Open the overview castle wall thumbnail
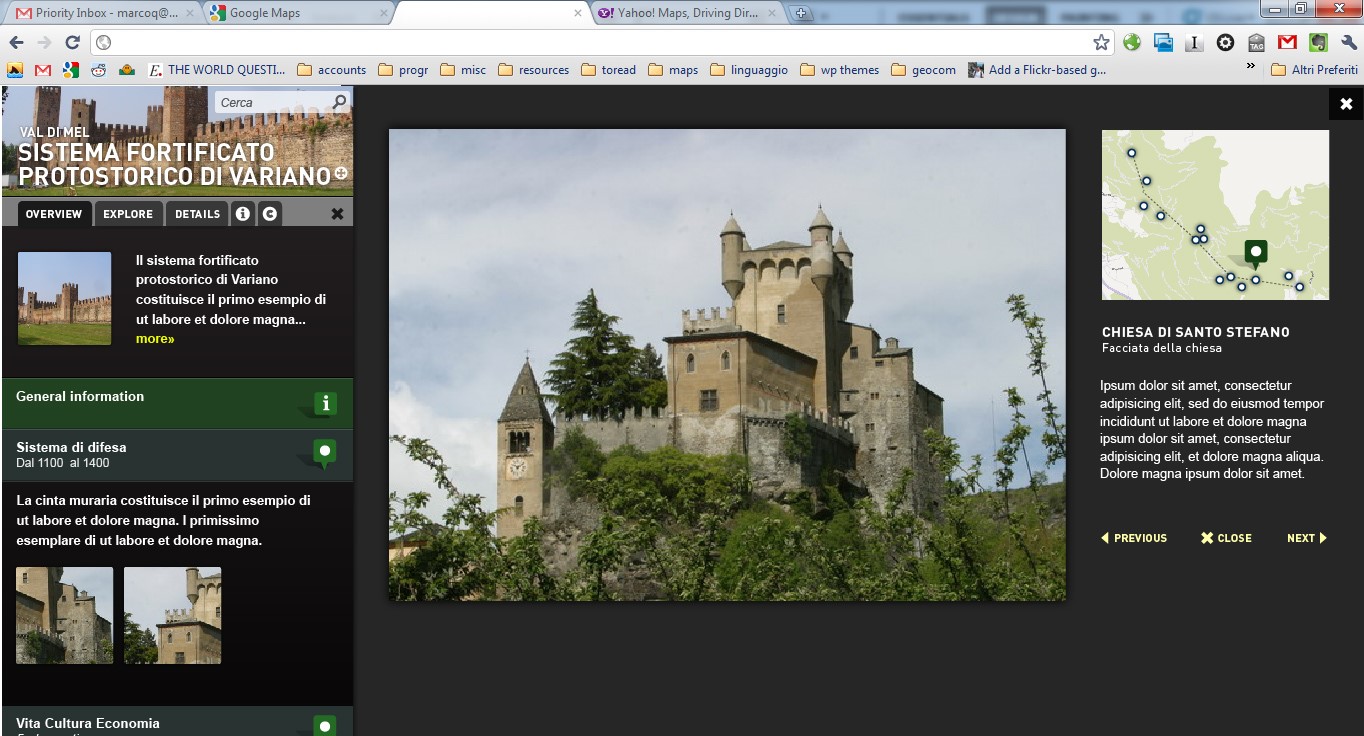 (x=65, y=299)
